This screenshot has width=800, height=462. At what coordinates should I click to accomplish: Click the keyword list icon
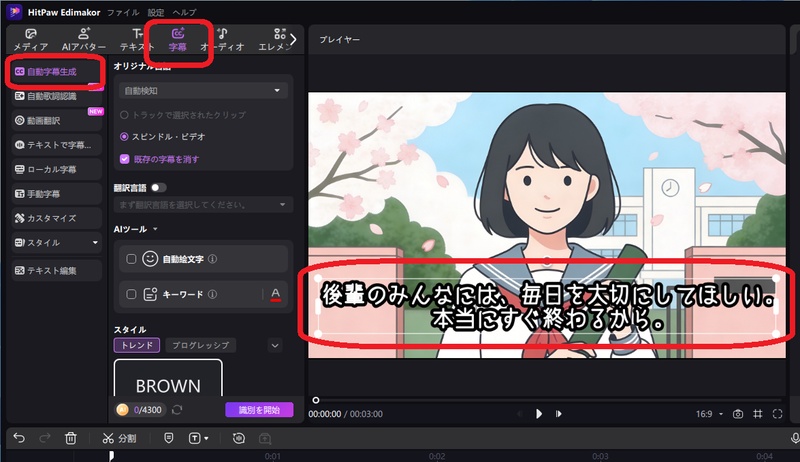pyautogui.click(x=150, y=294)
